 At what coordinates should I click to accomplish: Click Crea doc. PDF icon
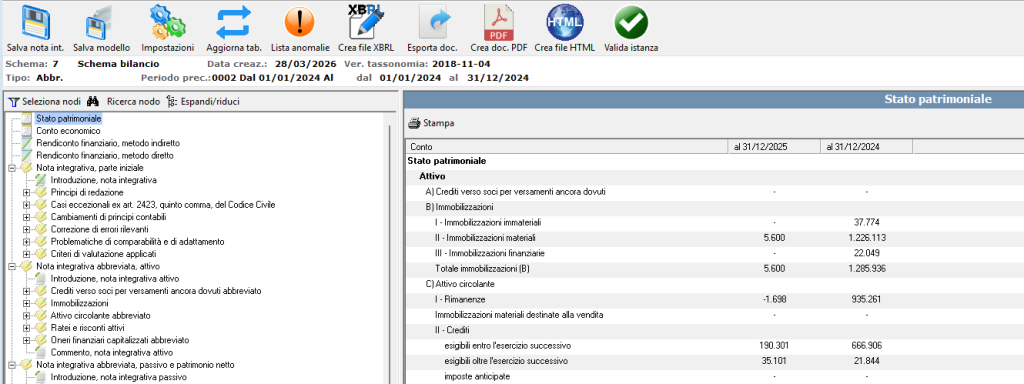tap(498, 23)
